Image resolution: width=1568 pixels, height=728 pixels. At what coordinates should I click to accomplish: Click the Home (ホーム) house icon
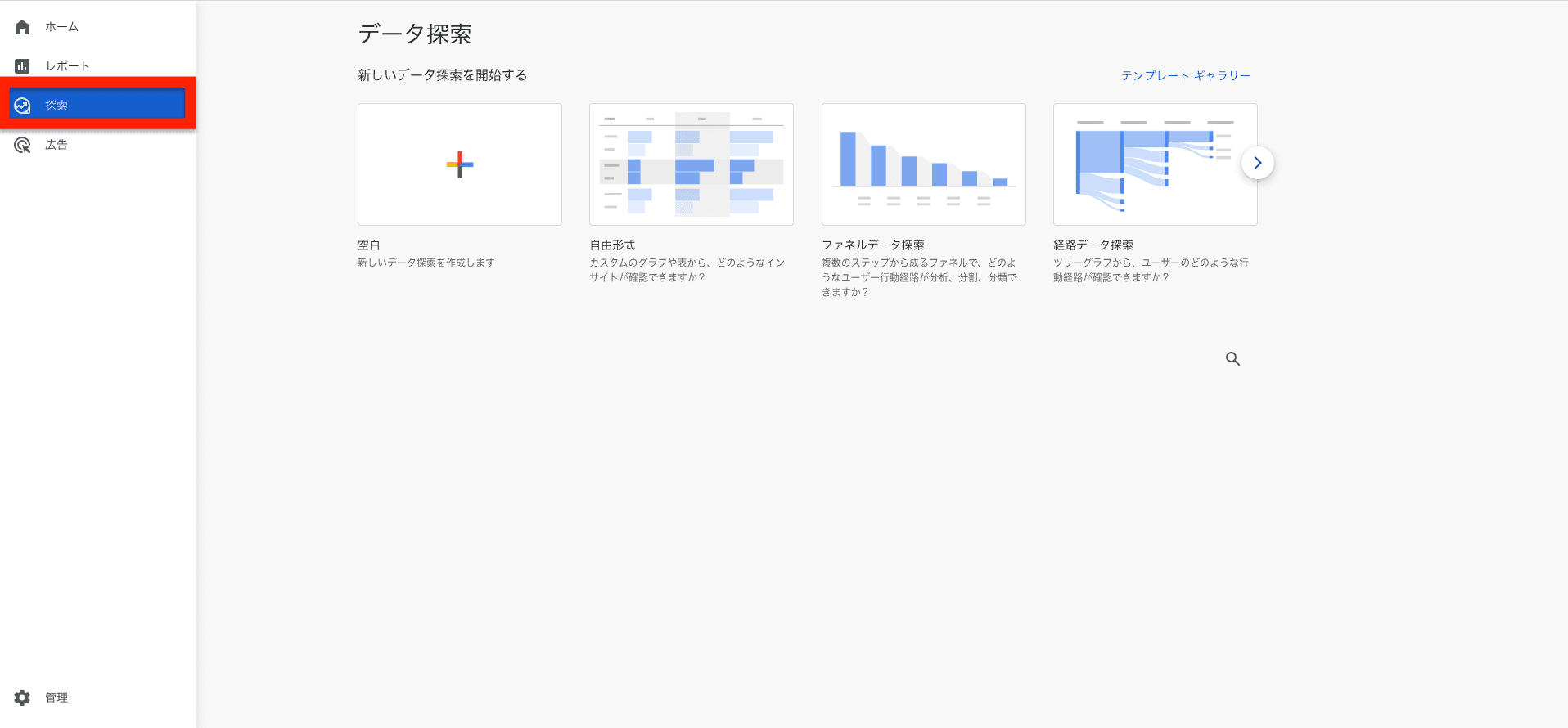point(22,27)
